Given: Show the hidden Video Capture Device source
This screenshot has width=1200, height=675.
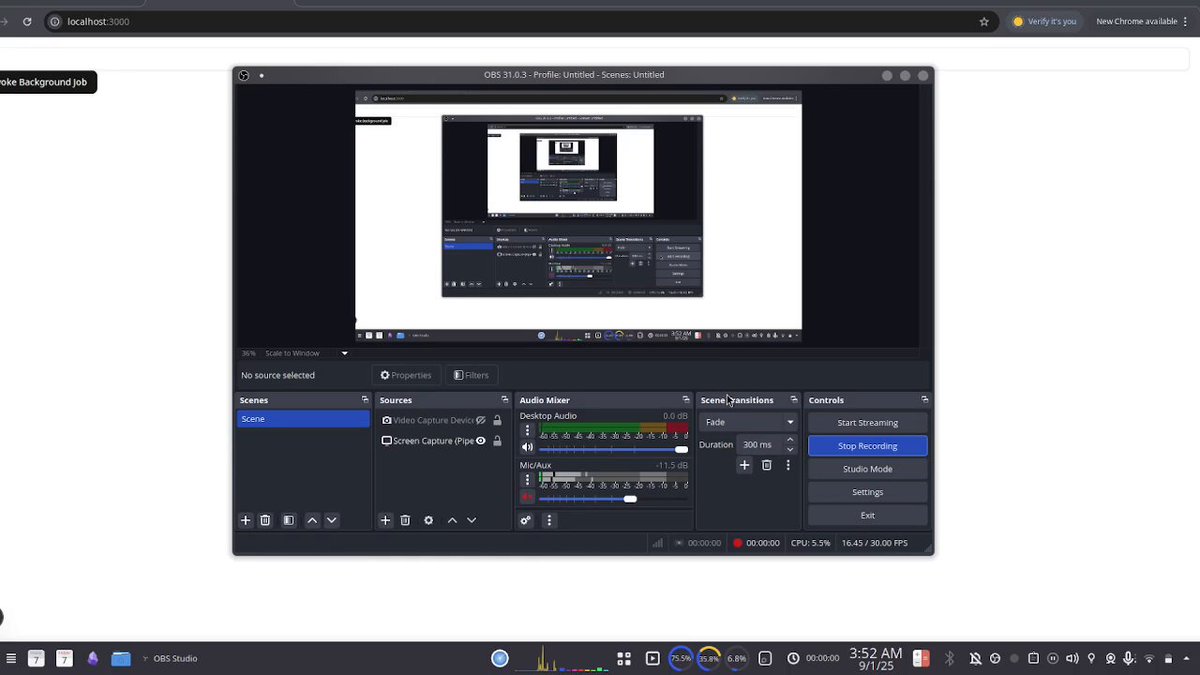Looking at the screenshot, I should (481, 420).
